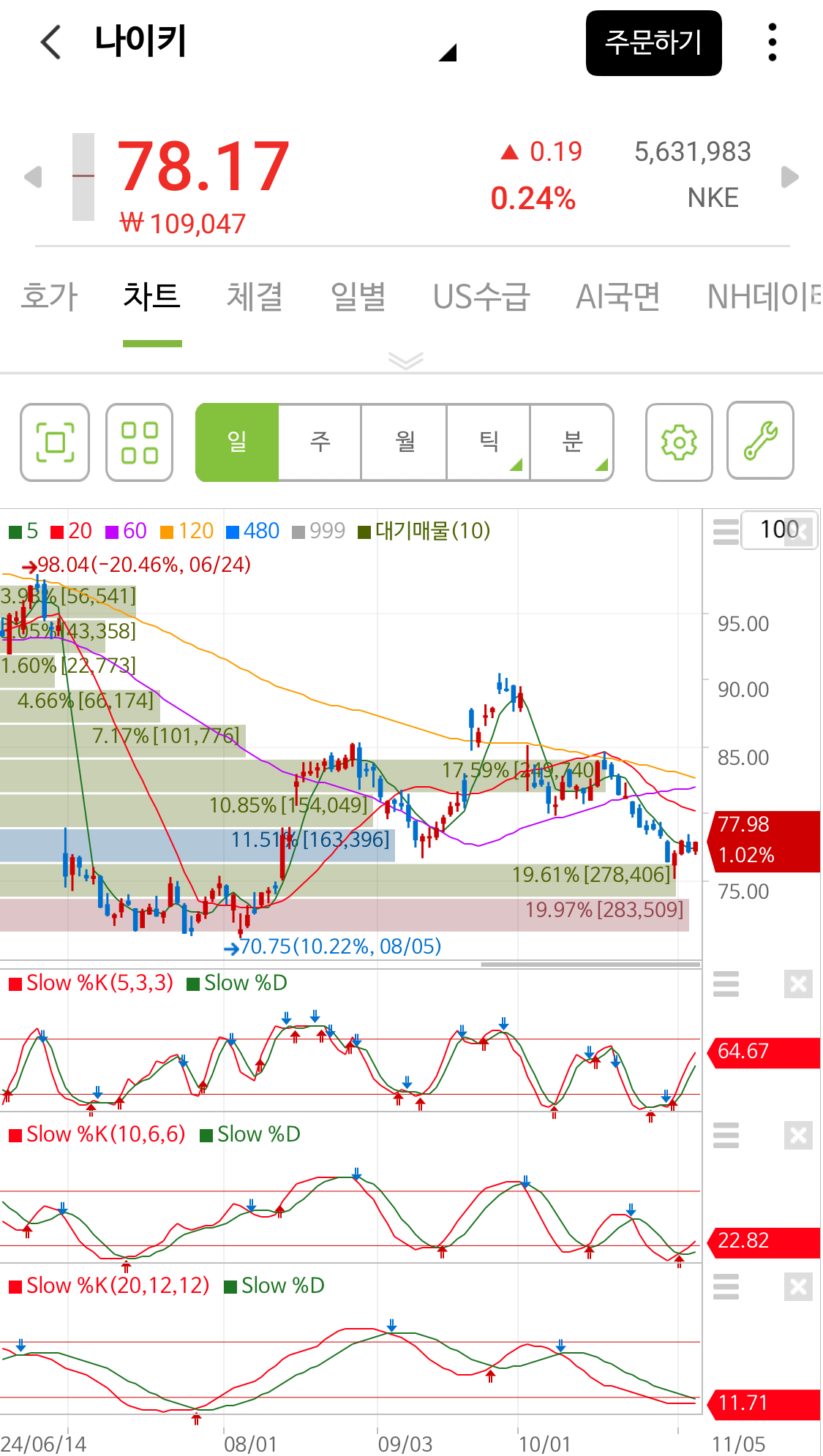The width and height of the screenshot is (823, 1456).
Task: Open multi-chart grid layout icon
Action: tap(139, 442)
